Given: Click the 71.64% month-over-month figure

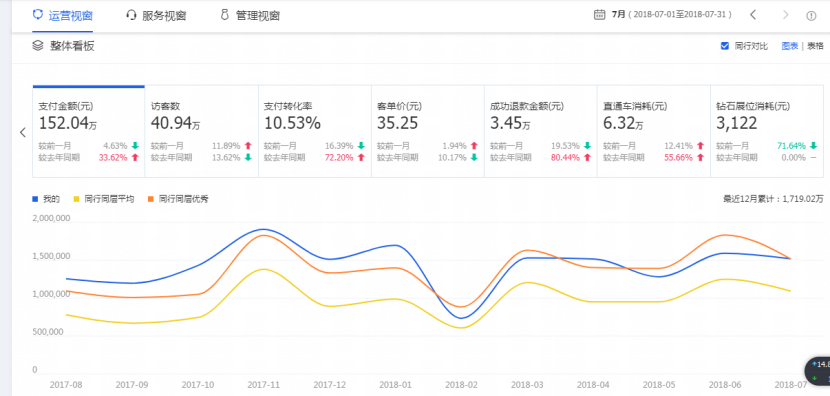Looking at the screenshot, I should [x=791, y=146].
